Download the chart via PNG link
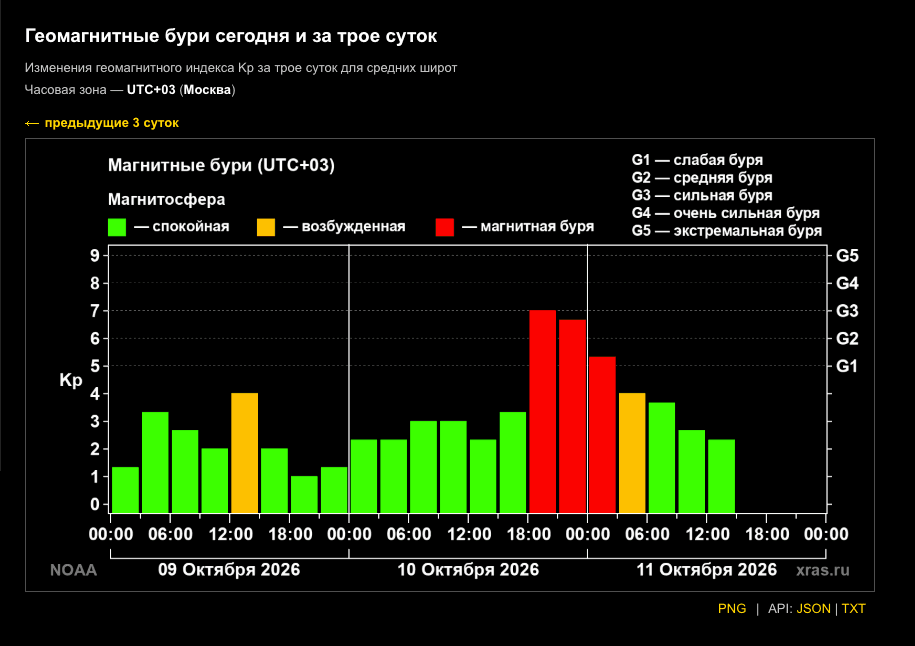 click(732, 609)
